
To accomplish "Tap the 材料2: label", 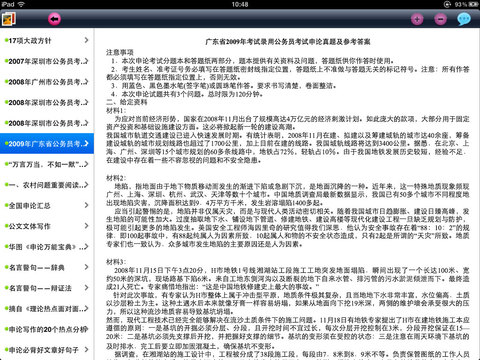I will (116, 178).
